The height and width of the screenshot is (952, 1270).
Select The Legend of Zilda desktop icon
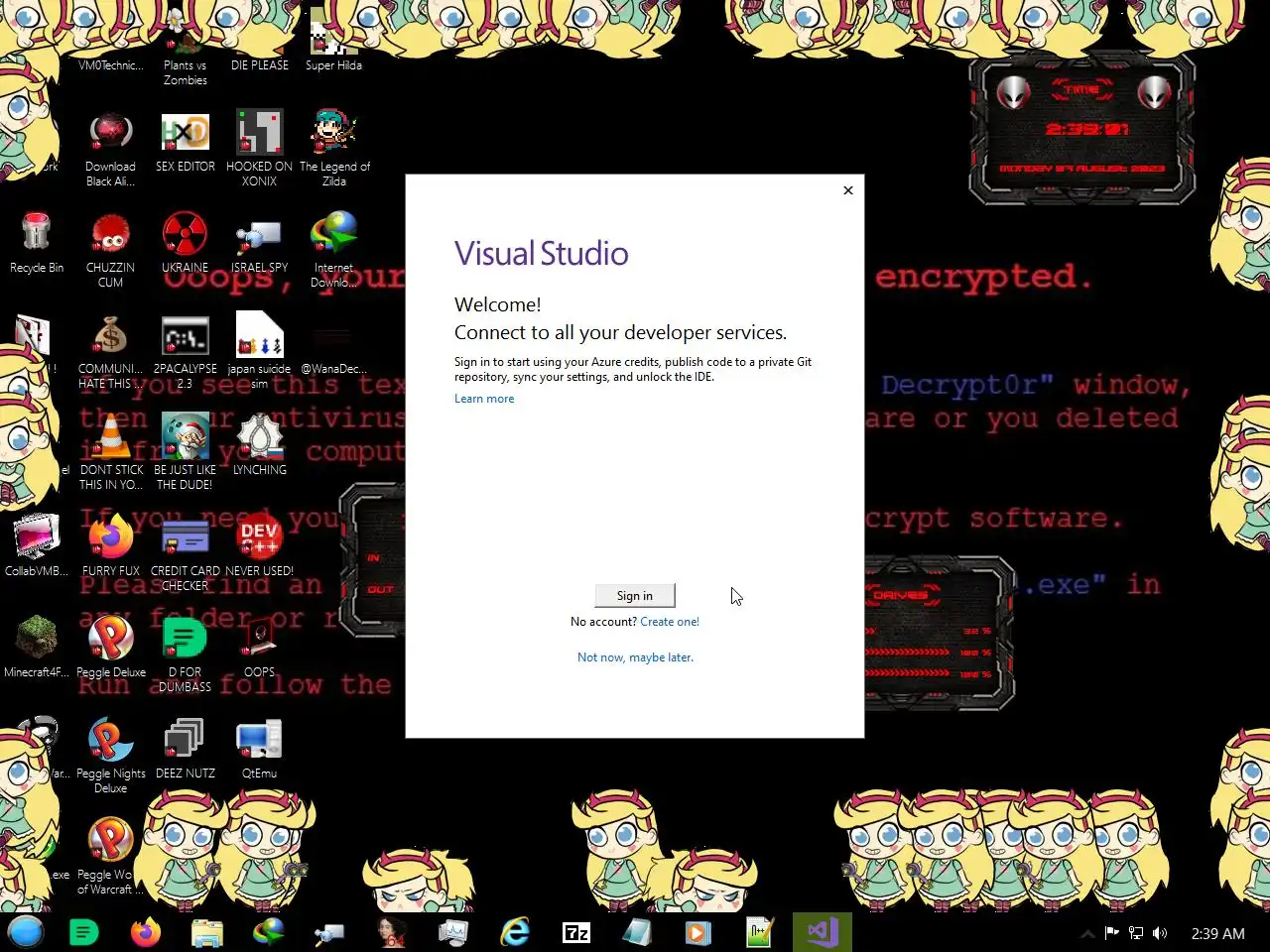pos(333,149)
